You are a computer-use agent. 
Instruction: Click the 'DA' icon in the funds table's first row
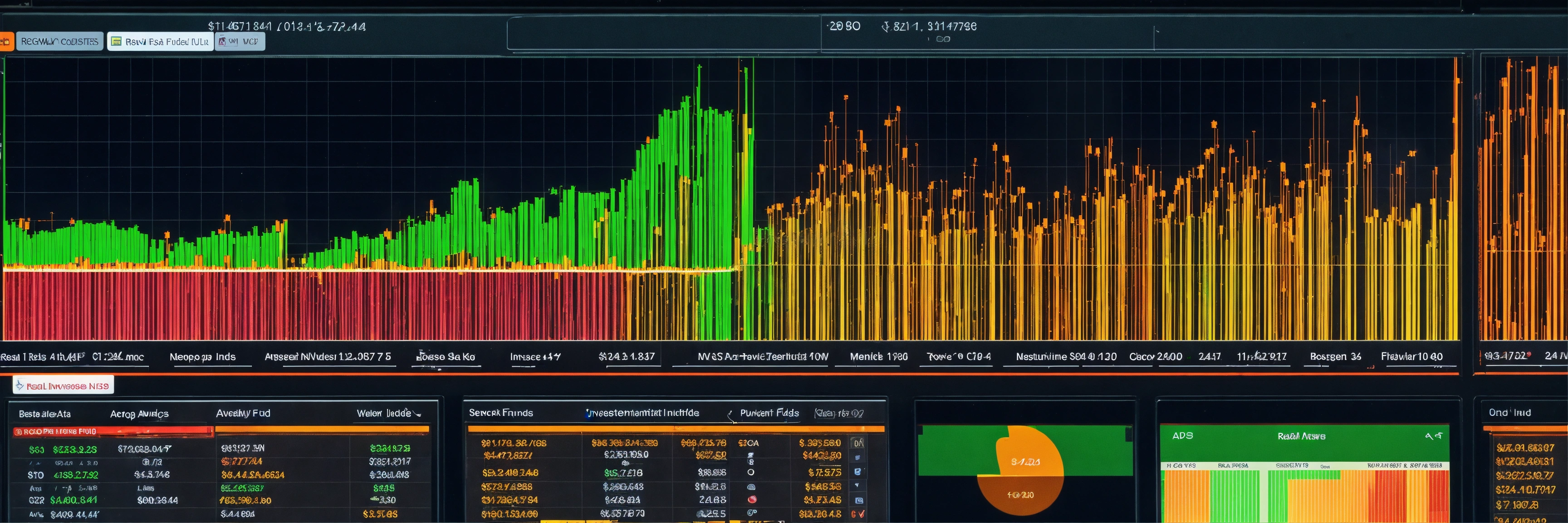click(x=858, y=443)
